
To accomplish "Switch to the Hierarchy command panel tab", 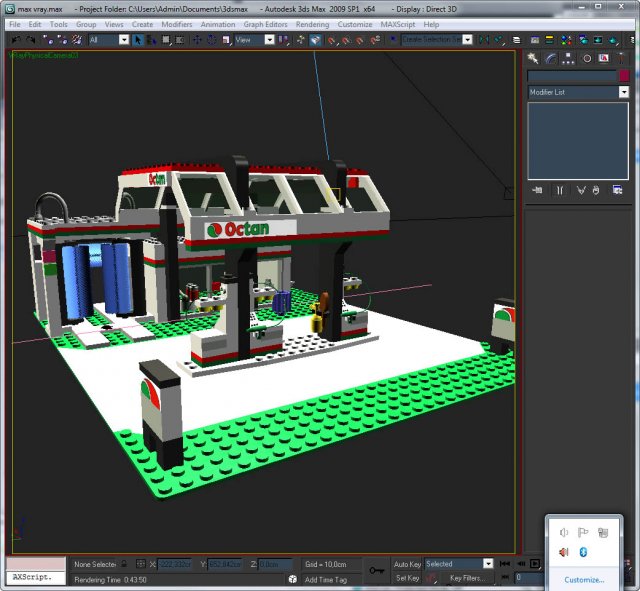I will [x=568, y=58].
